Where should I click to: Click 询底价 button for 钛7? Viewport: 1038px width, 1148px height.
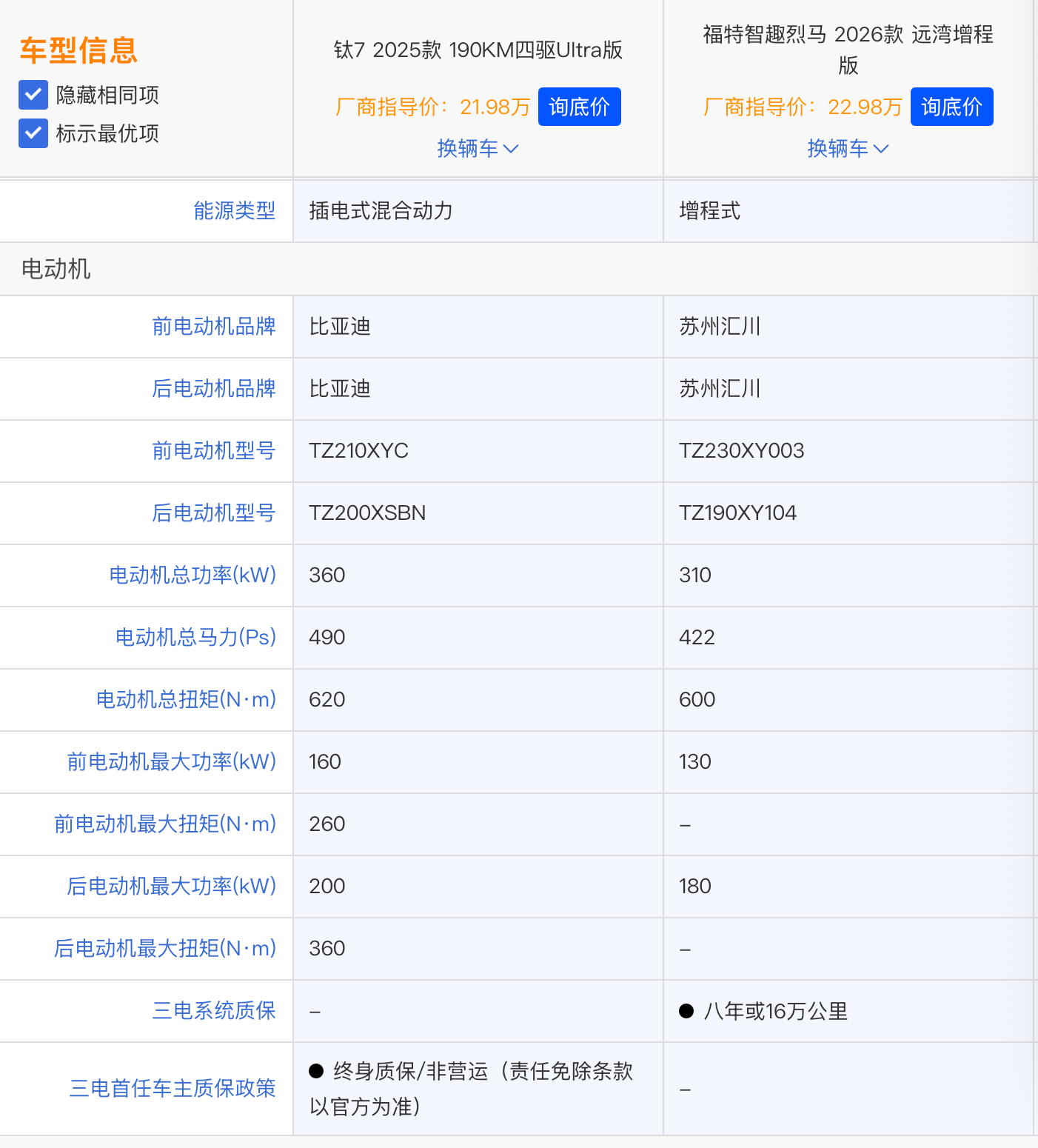coord(579,107)
